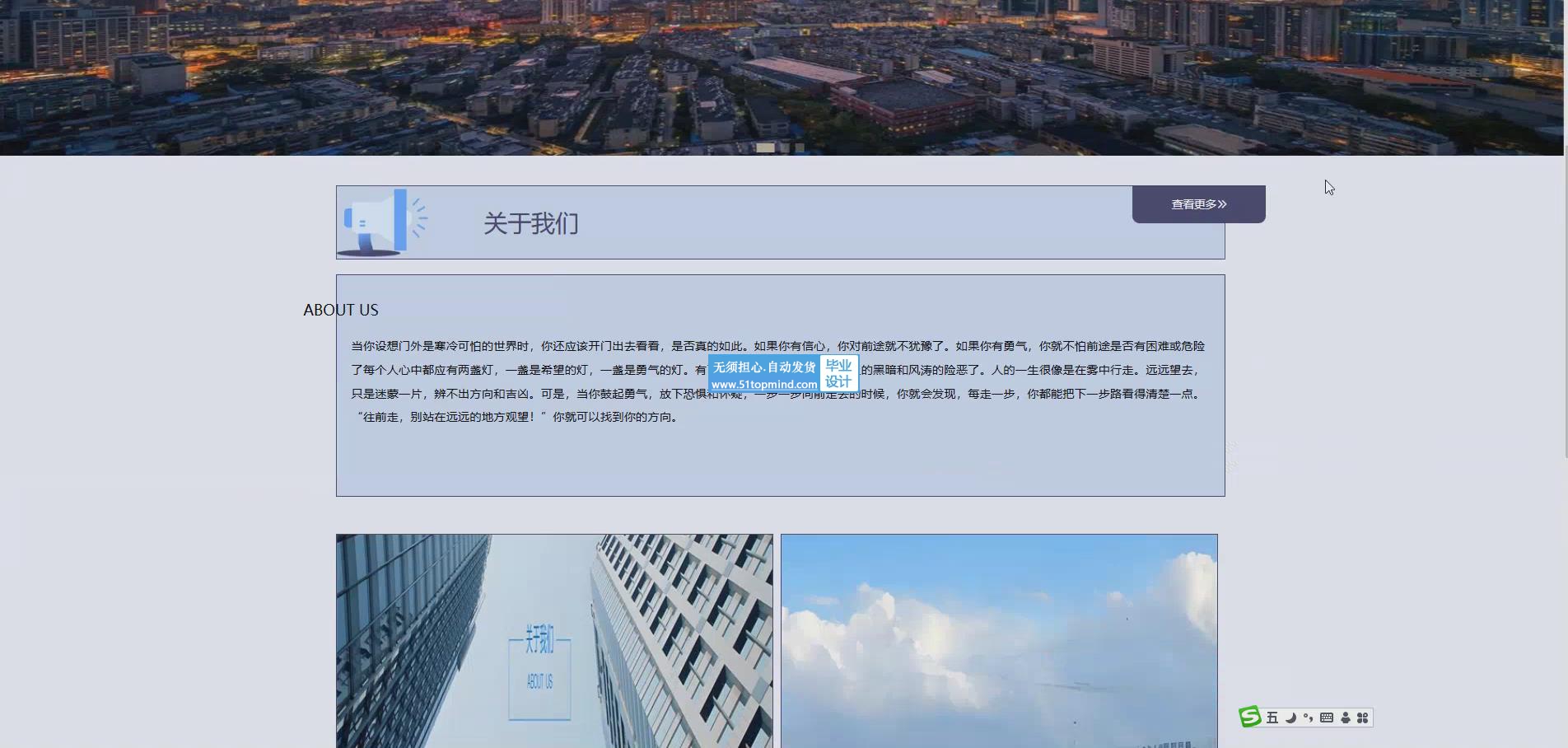Toggle the Chinese punctuation mode icon

pyautogui.click(x=1308, y=718)
